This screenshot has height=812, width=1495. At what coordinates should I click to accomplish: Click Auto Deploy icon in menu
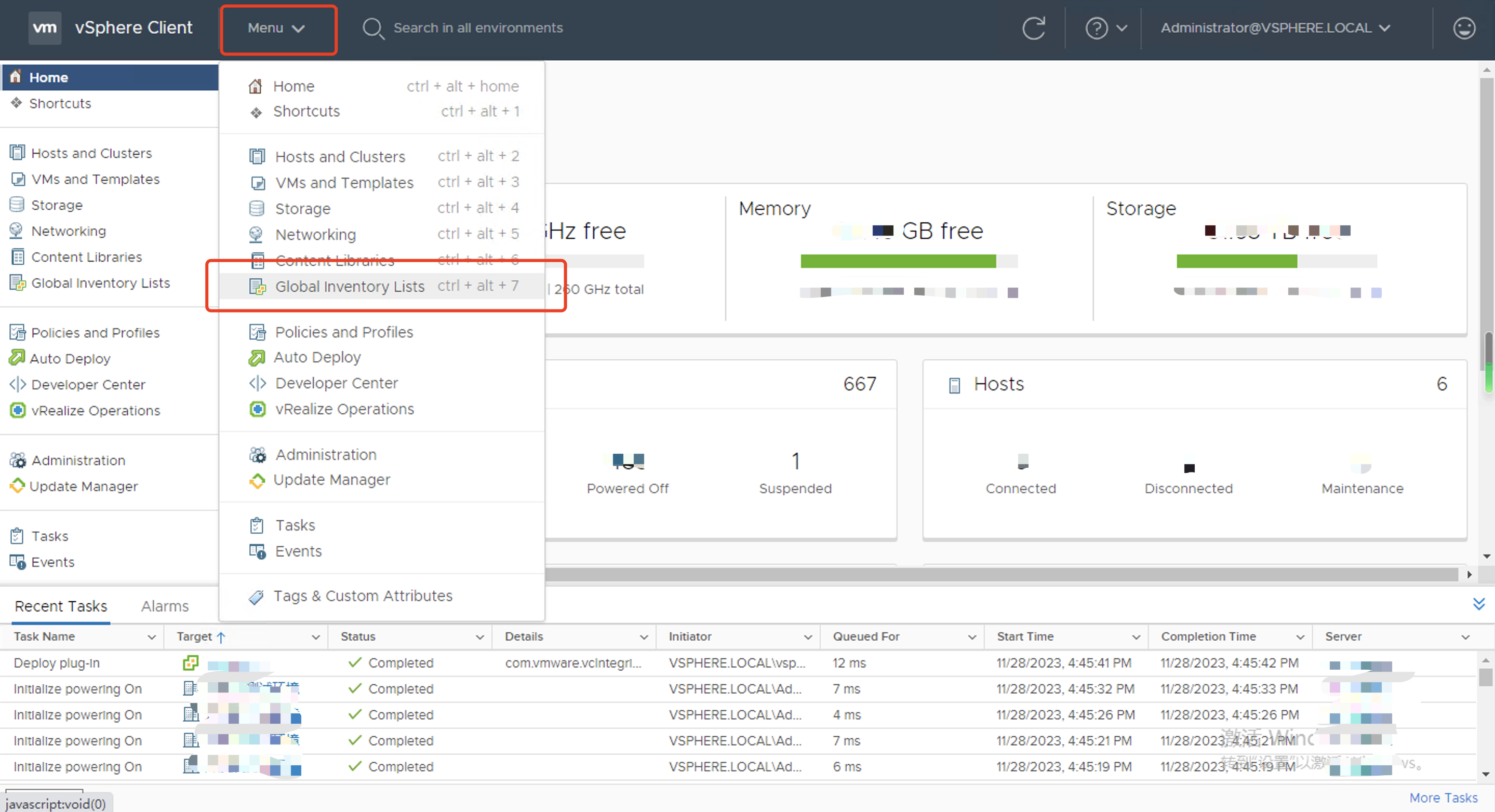(x=257, y=357)
